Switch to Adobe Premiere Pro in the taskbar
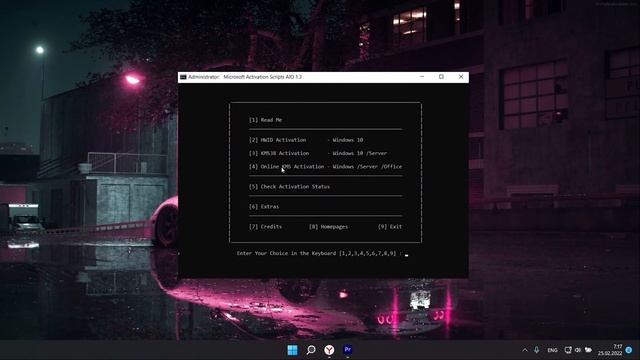Screen dimensions: 640x360 (x=347, y=350)
